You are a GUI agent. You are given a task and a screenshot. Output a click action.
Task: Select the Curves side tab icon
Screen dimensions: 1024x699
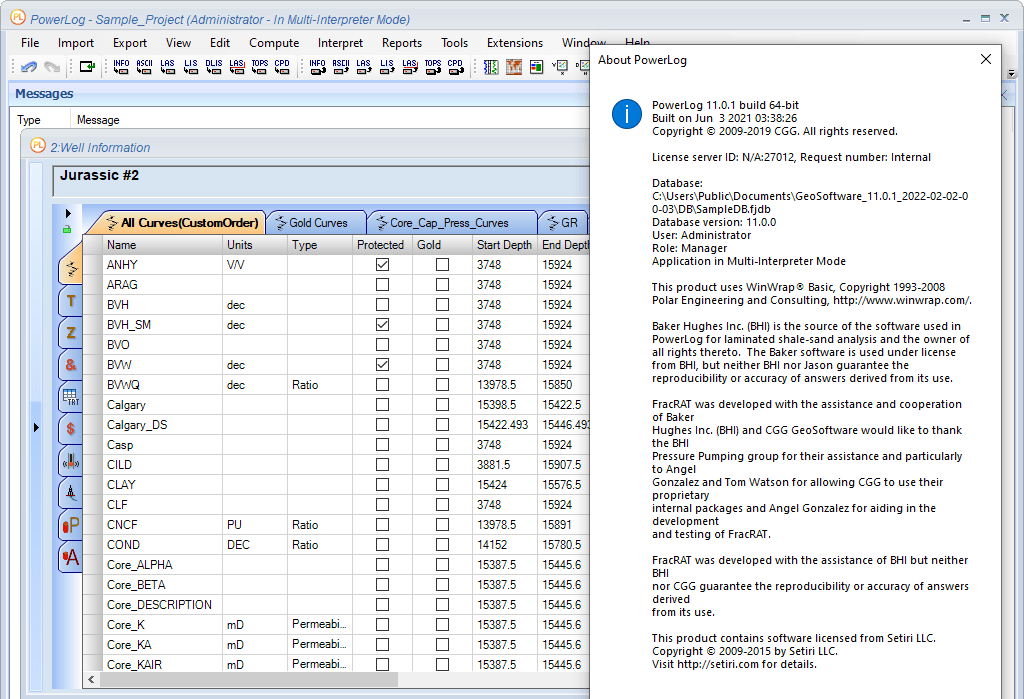click(x=71, y=269)
